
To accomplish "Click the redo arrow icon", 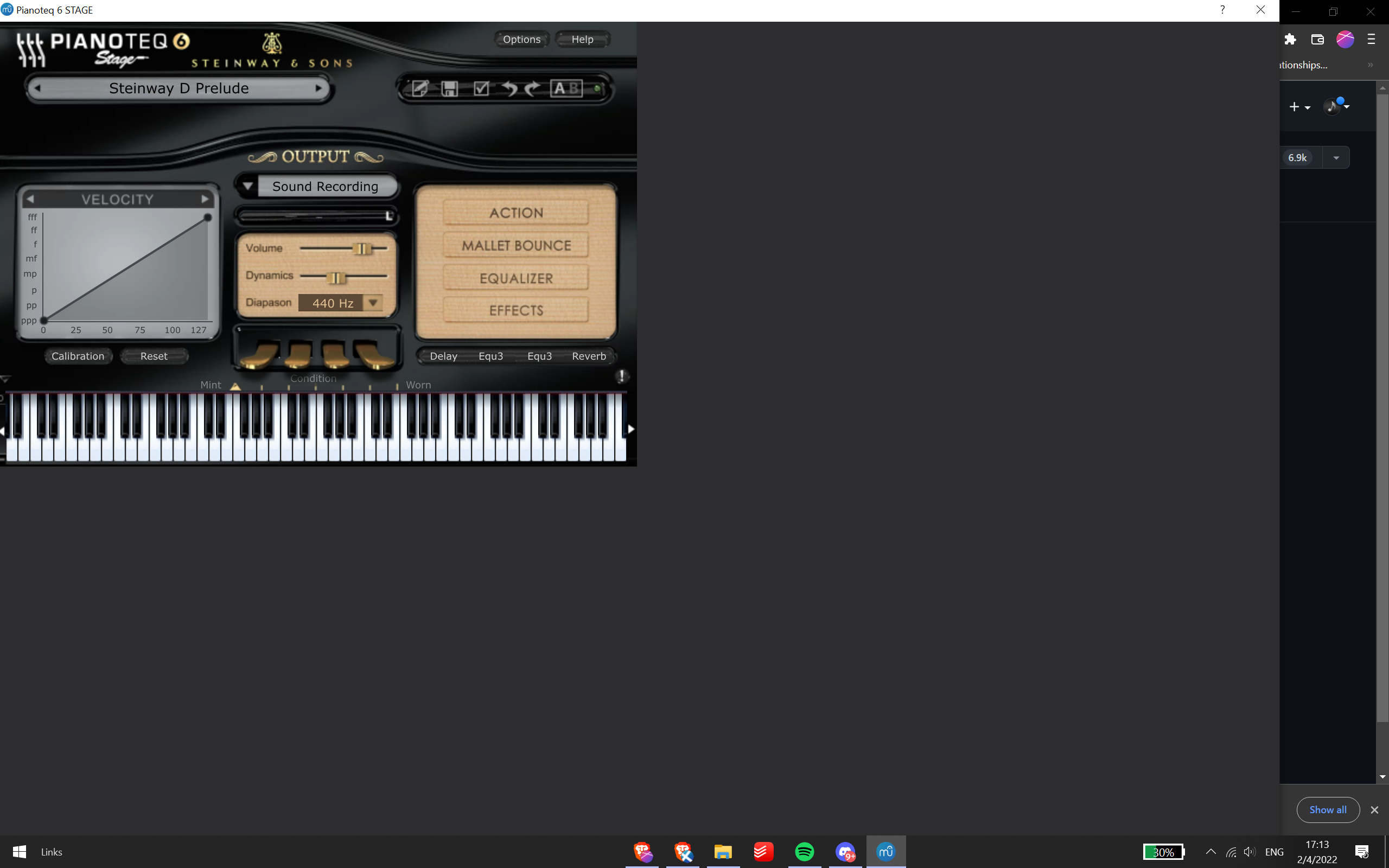I will (x=533, y=88).
